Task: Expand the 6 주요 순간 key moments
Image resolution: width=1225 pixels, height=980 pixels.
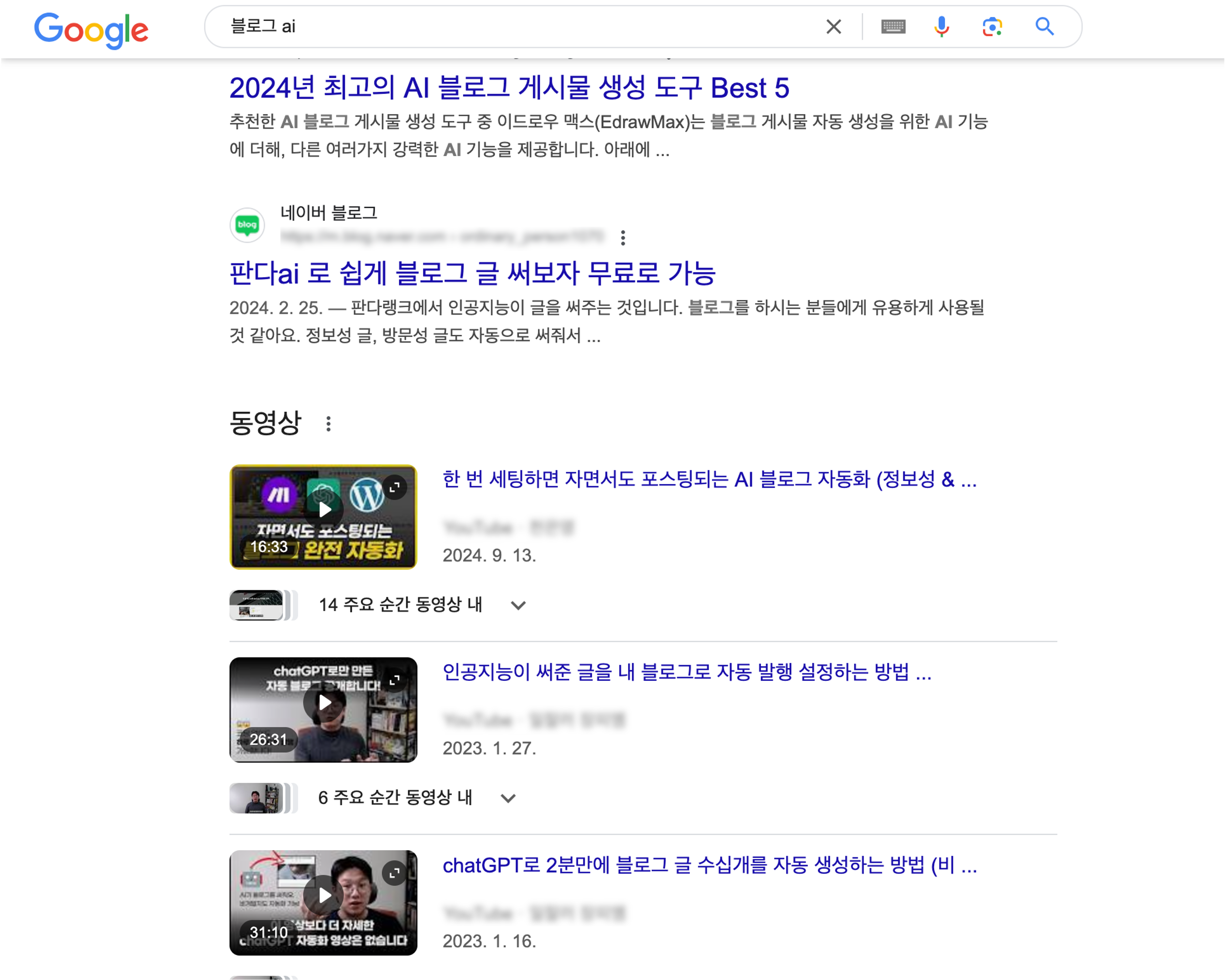Action: click(x=373, y=797)
